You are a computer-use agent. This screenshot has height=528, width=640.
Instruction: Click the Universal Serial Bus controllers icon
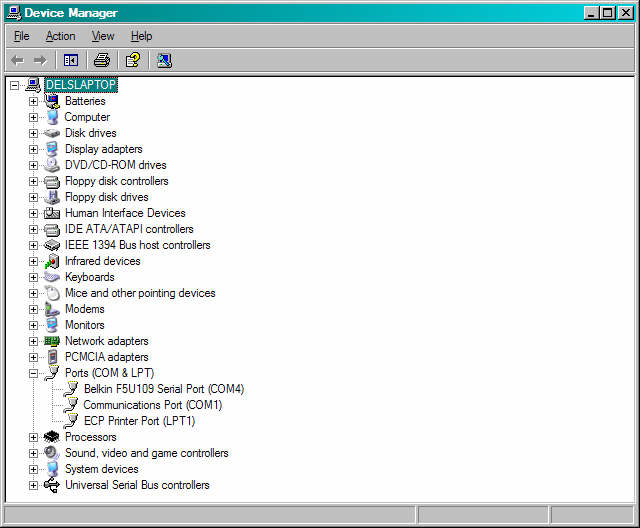pos(52,485)
